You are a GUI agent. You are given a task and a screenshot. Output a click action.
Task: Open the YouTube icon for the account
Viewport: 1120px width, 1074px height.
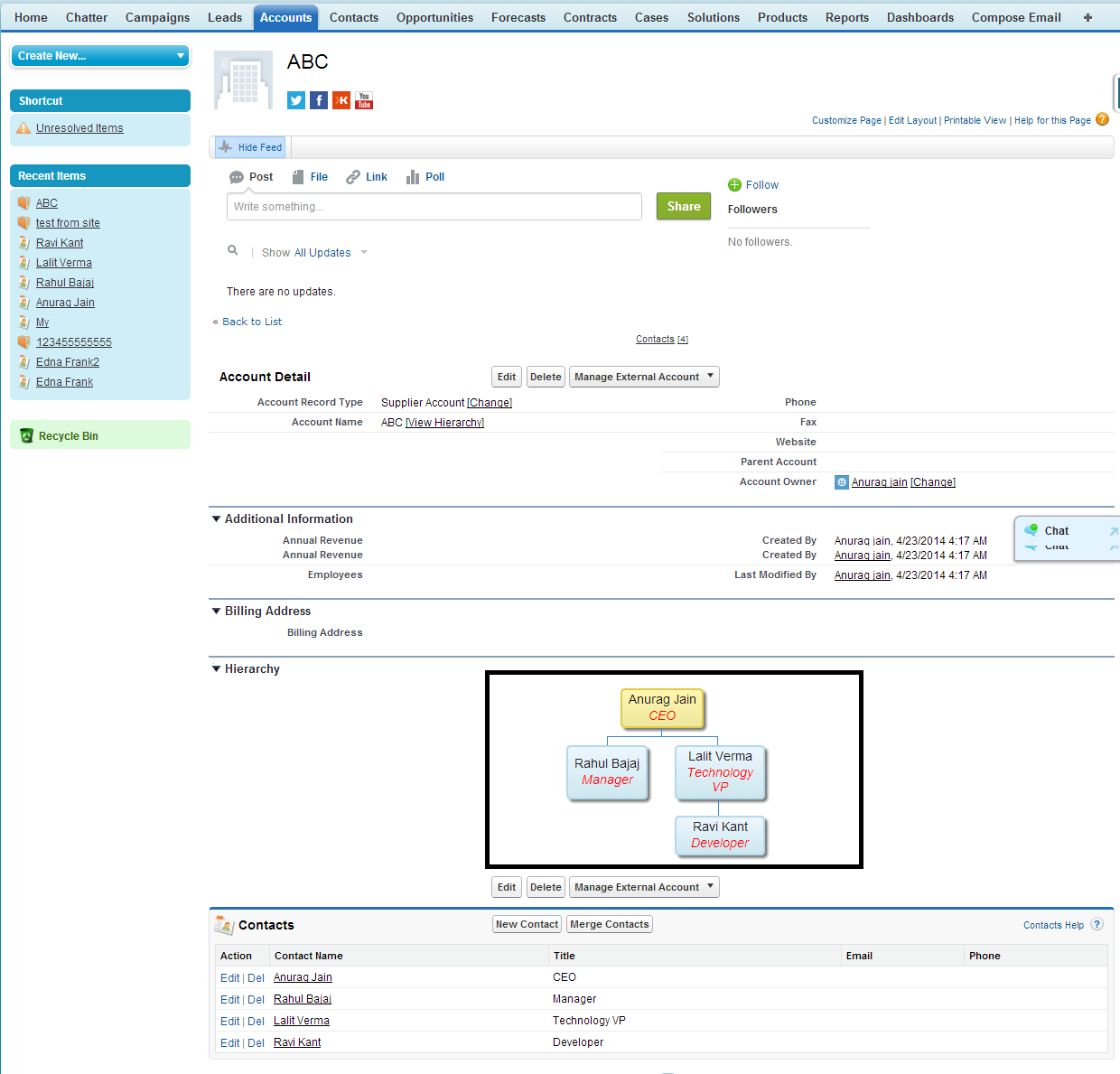click(x=363, y=99)
